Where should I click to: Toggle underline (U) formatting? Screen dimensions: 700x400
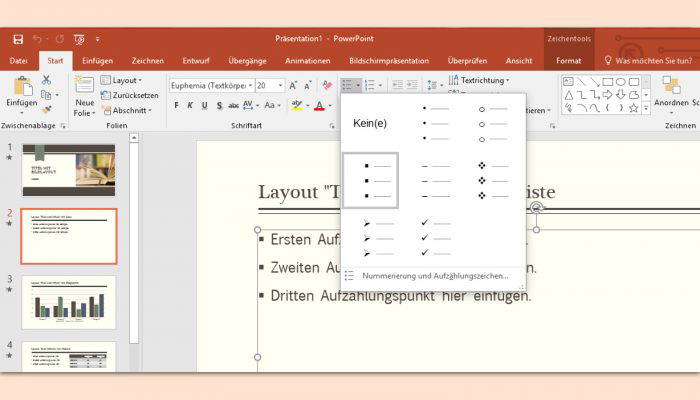[x=204, y=105]
